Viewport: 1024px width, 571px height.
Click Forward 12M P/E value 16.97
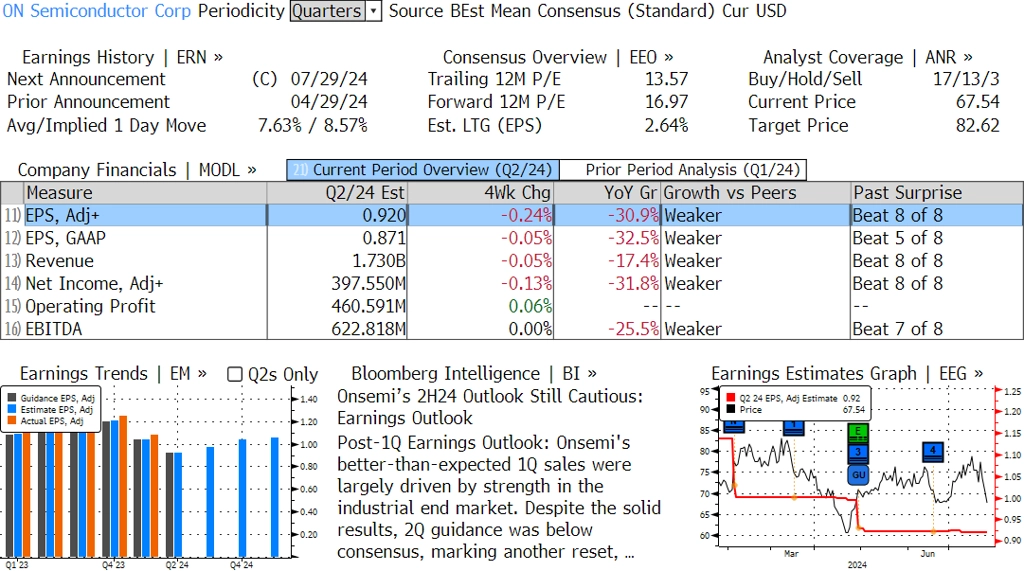coord(666,102)
